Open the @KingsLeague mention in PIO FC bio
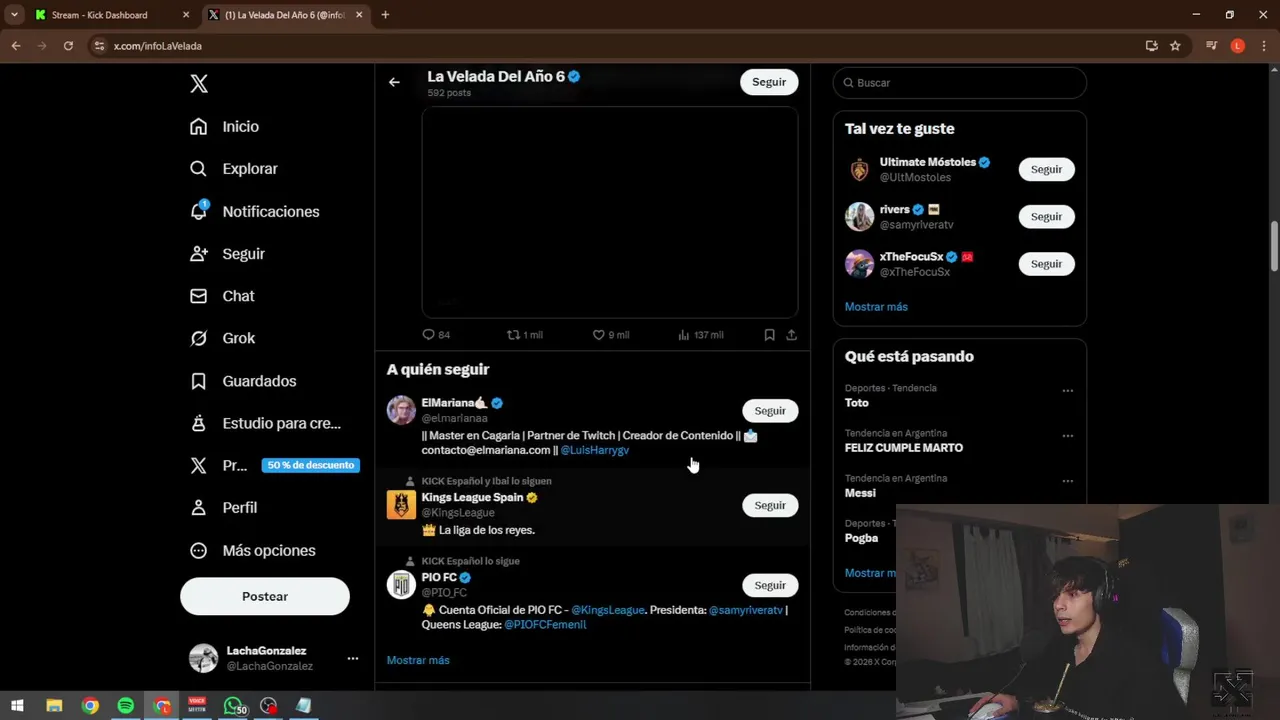Screen dimensions: 1280x720 click(x=608, y=610)
